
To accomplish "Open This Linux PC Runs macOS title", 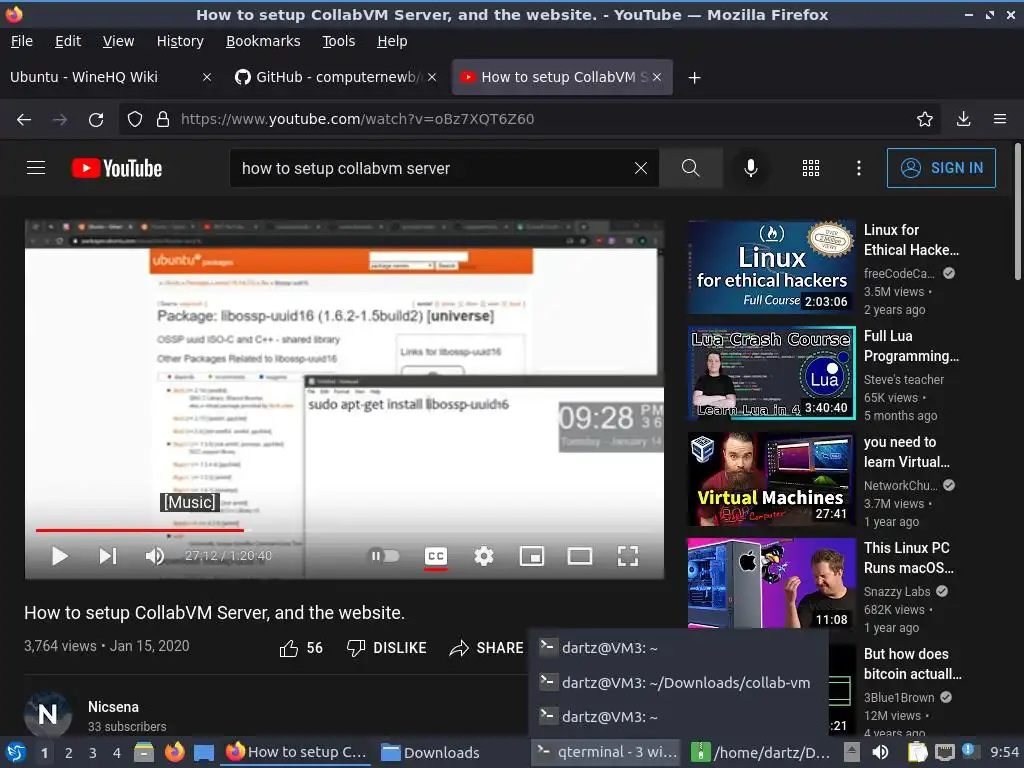I will point(909,558).
